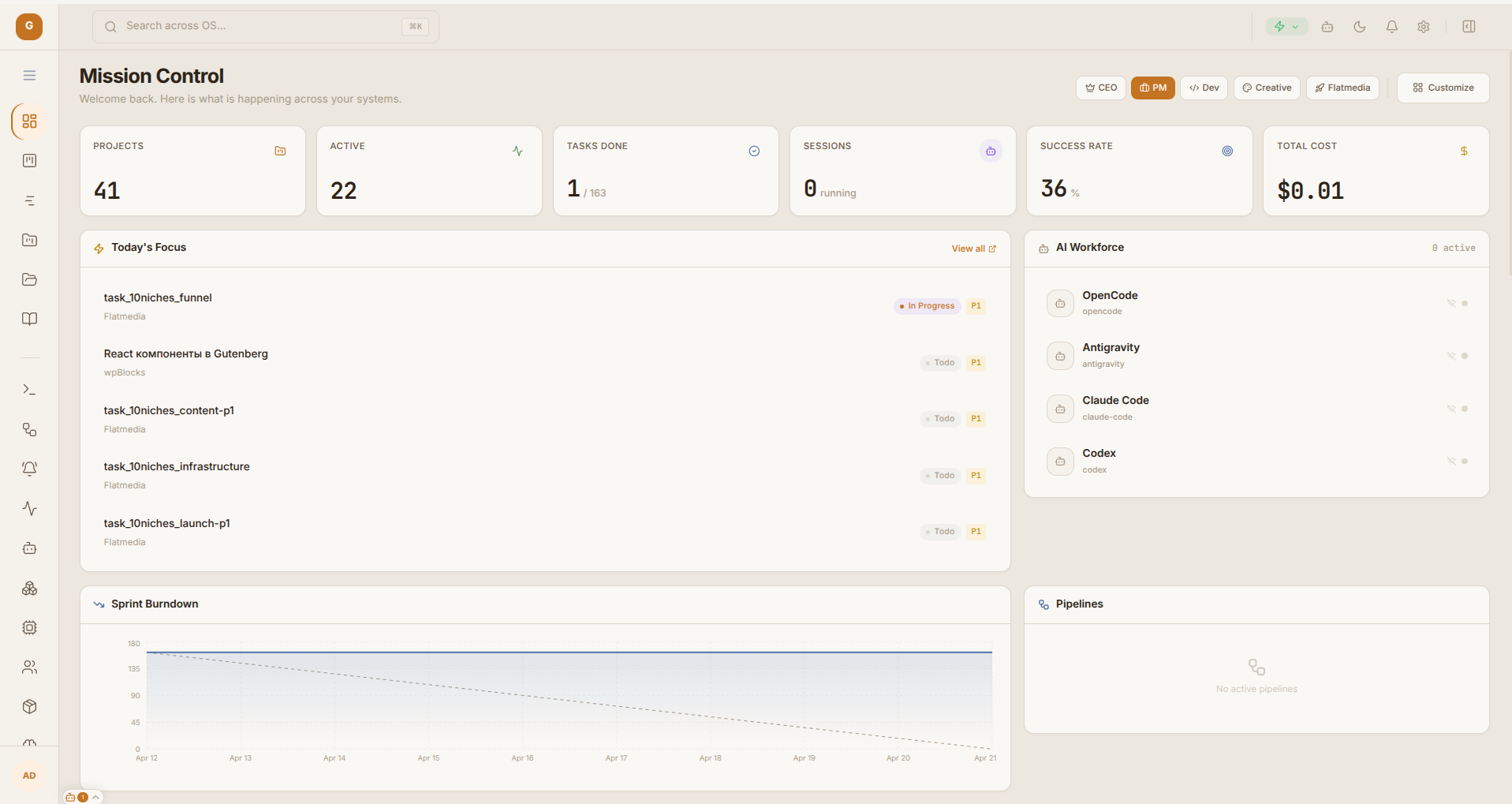Open task_10niches_funnel task
The height and width of the screenshot is (804, 1512).
(545, 306)
